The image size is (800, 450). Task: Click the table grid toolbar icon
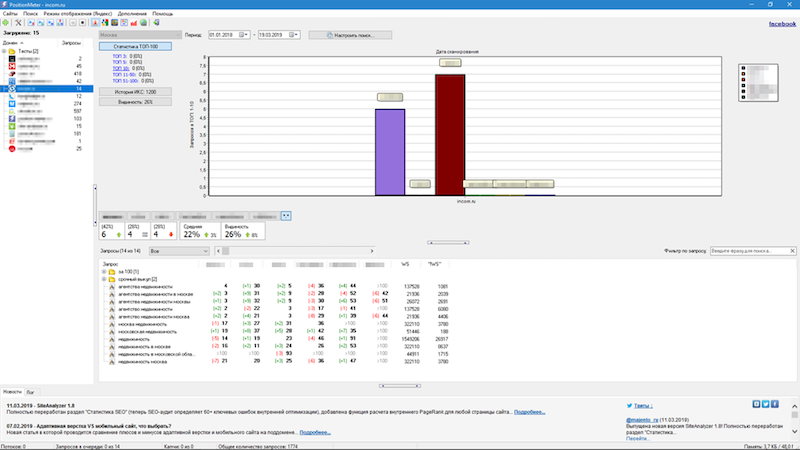(124, 22)
